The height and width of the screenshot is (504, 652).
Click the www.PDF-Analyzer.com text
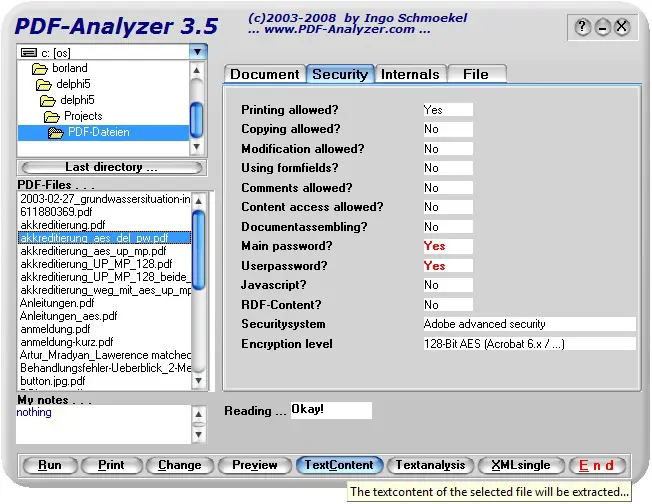(x=340, y=30)
